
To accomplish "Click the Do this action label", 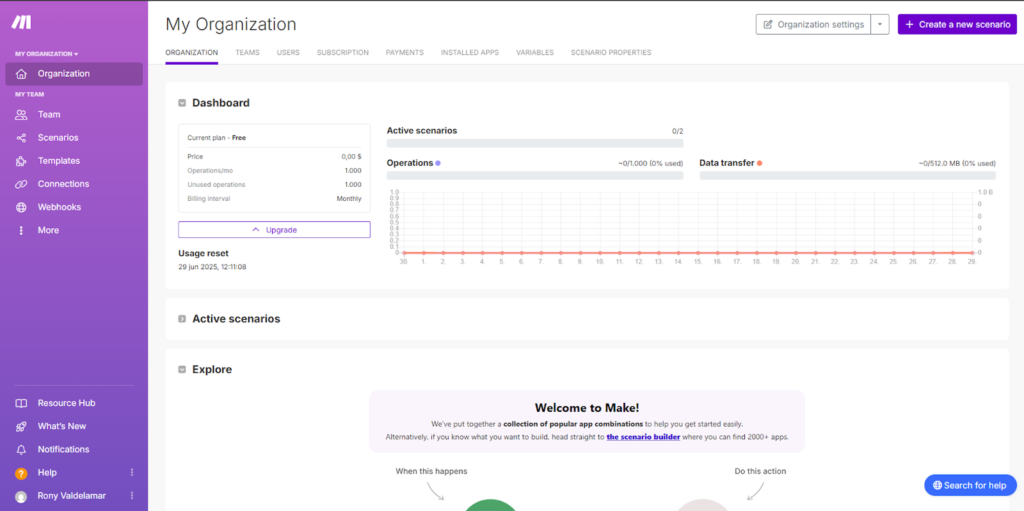I will pyautogui.click(x=760, y=470).
